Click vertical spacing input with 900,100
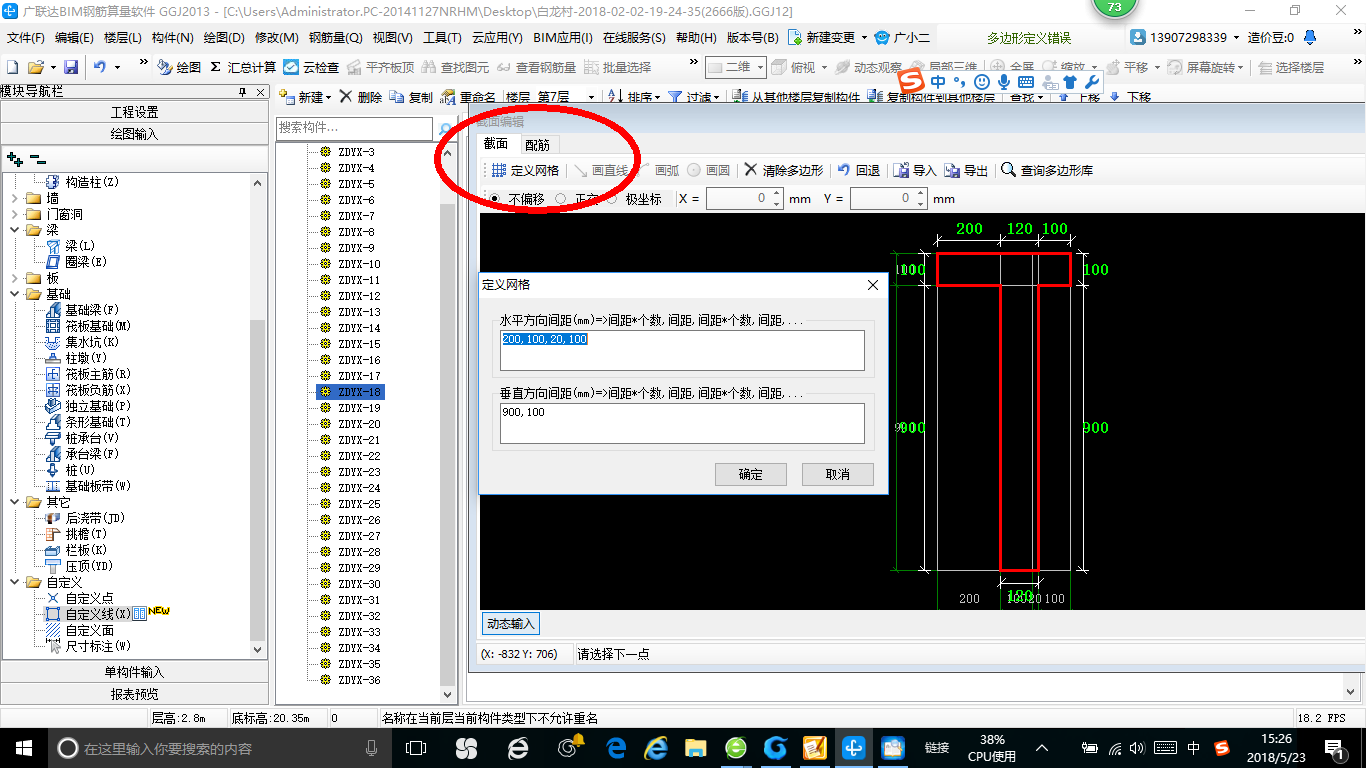Image resolution: width=1366 pixels, height=768 pixels. 682,423
